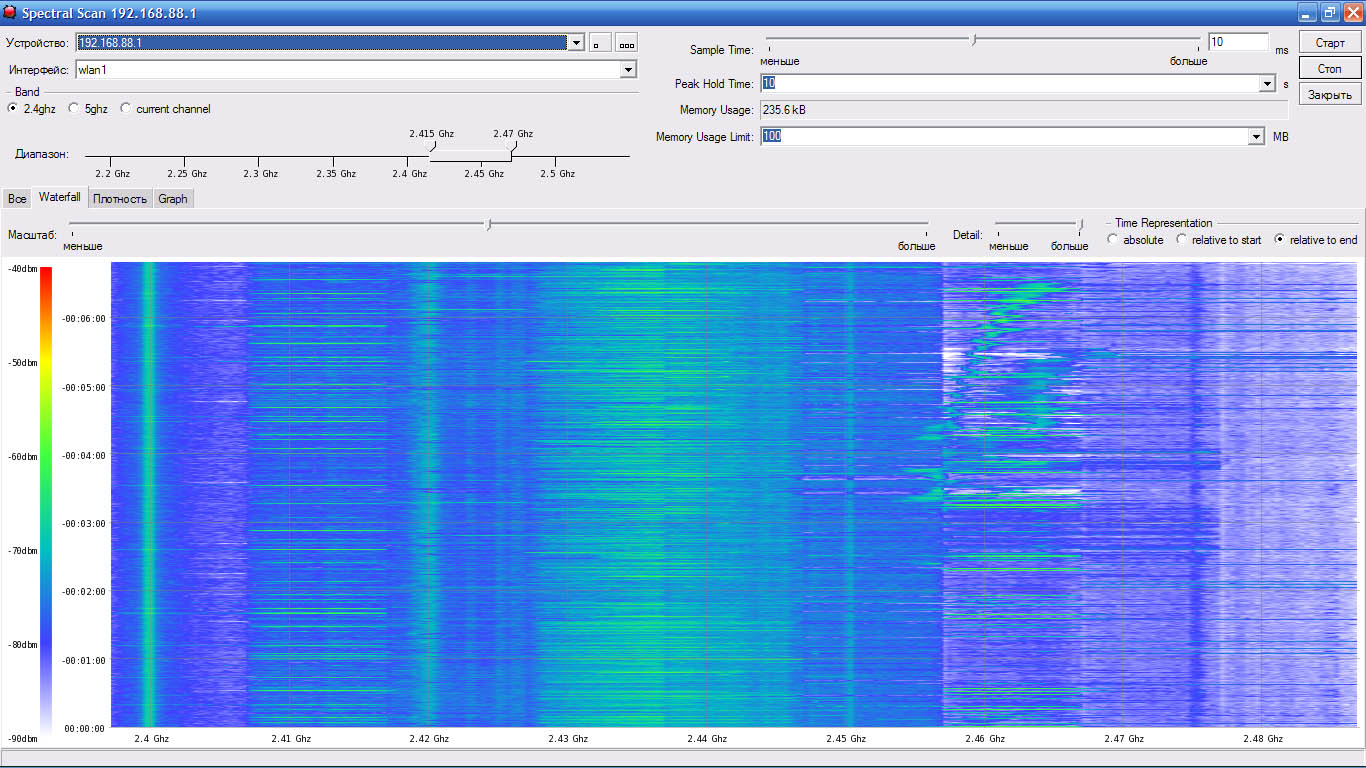Choose relative to end time representation
Viewport: 1366px width, 768px height.
tap(1279, 240)
